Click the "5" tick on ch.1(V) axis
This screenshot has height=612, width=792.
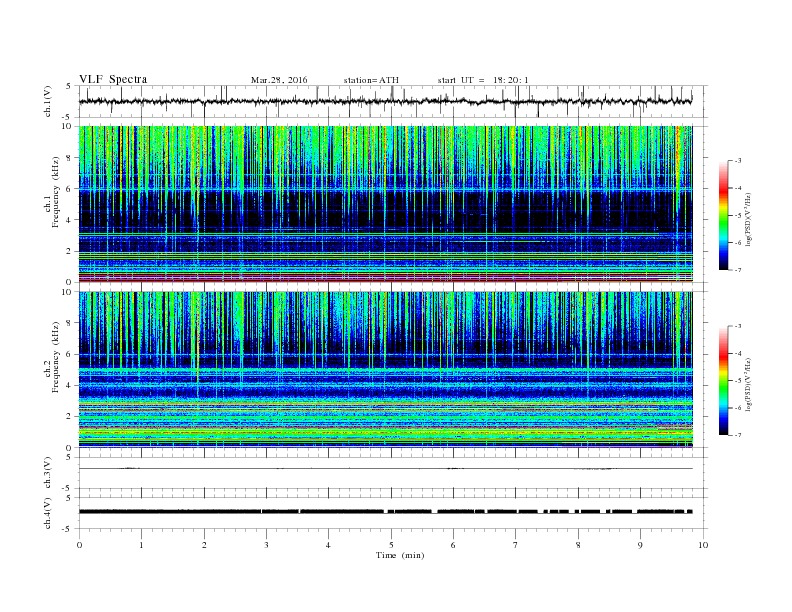pos(69,86)
